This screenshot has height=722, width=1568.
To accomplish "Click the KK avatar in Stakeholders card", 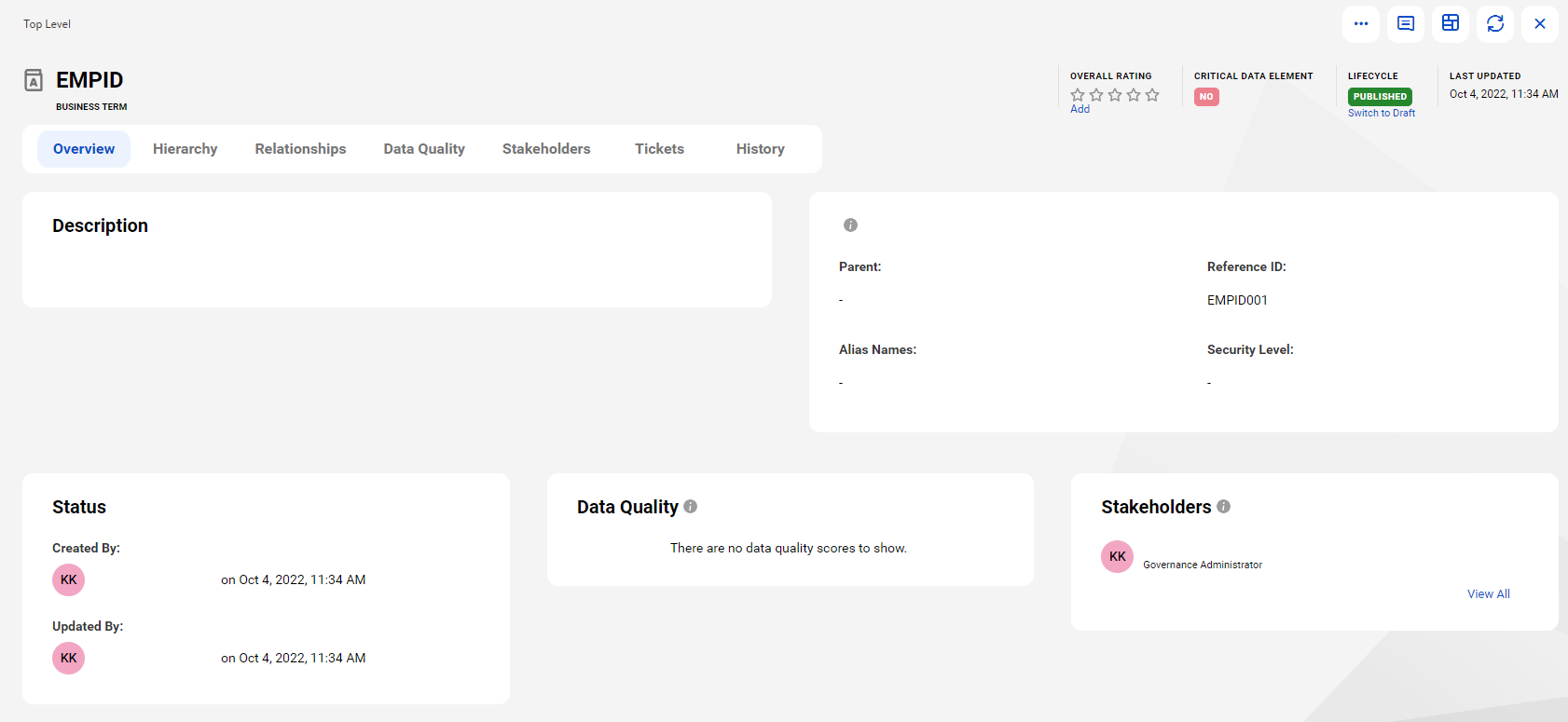I will [1117, 556].
